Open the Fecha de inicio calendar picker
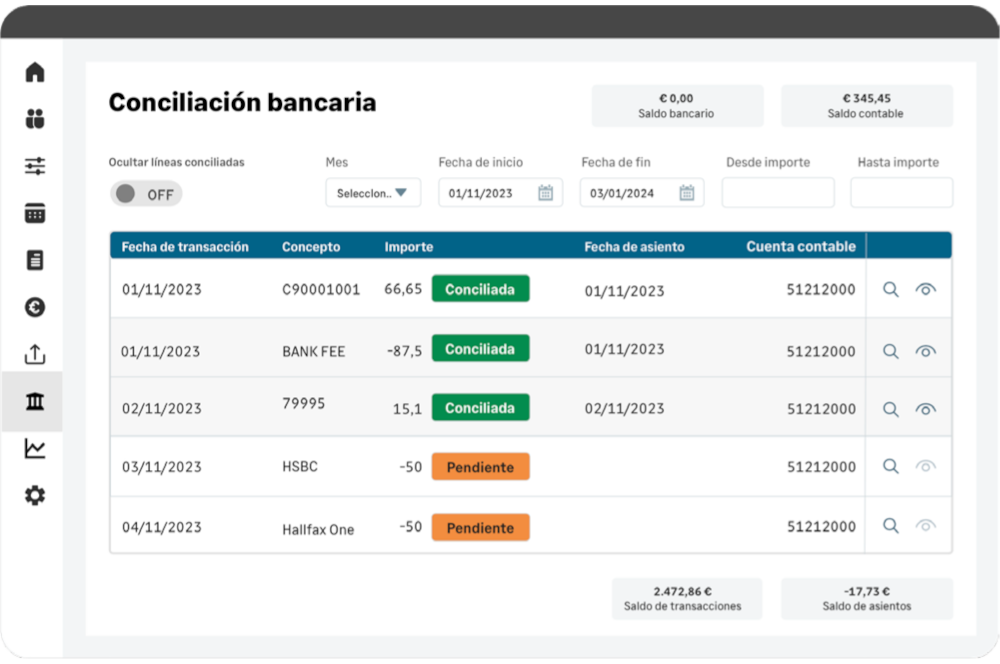The height and width of the screenshot is (664, 1000). (545, 193)
